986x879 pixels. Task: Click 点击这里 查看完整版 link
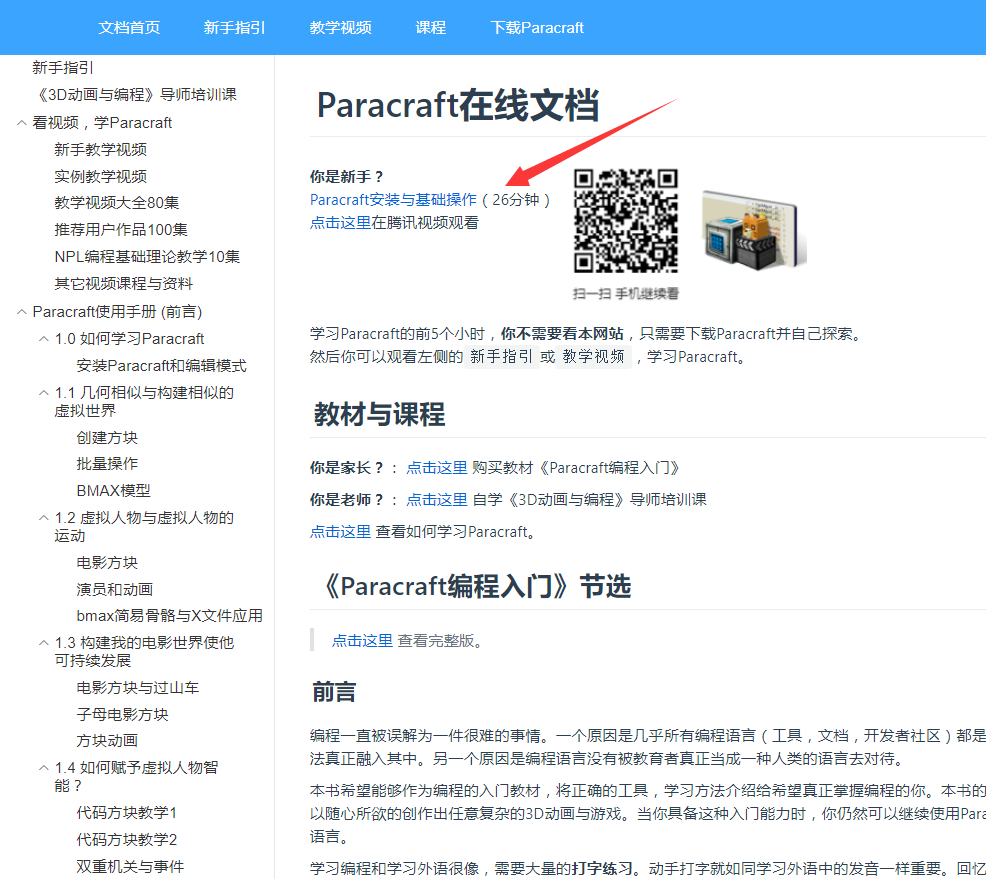pyautogui.click(x=362, y=641)
